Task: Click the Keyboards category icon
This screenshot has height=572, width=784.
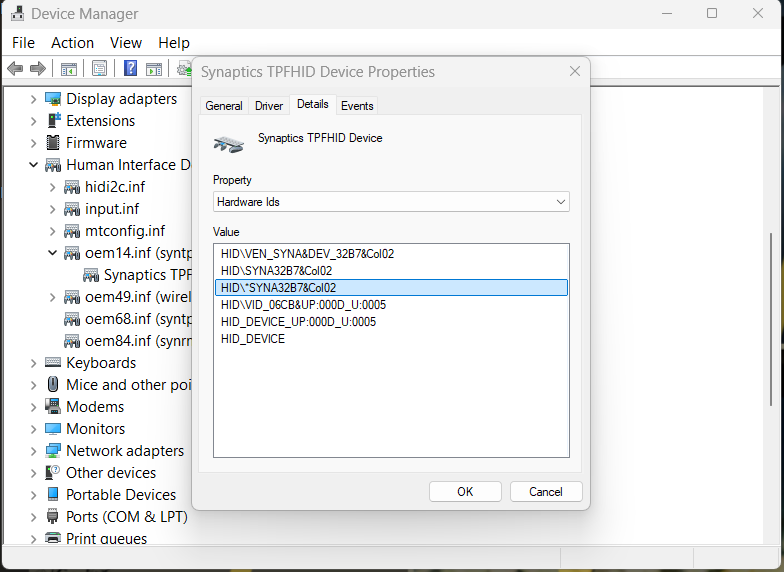Action: pyautogui.click(x=52, y=362)
